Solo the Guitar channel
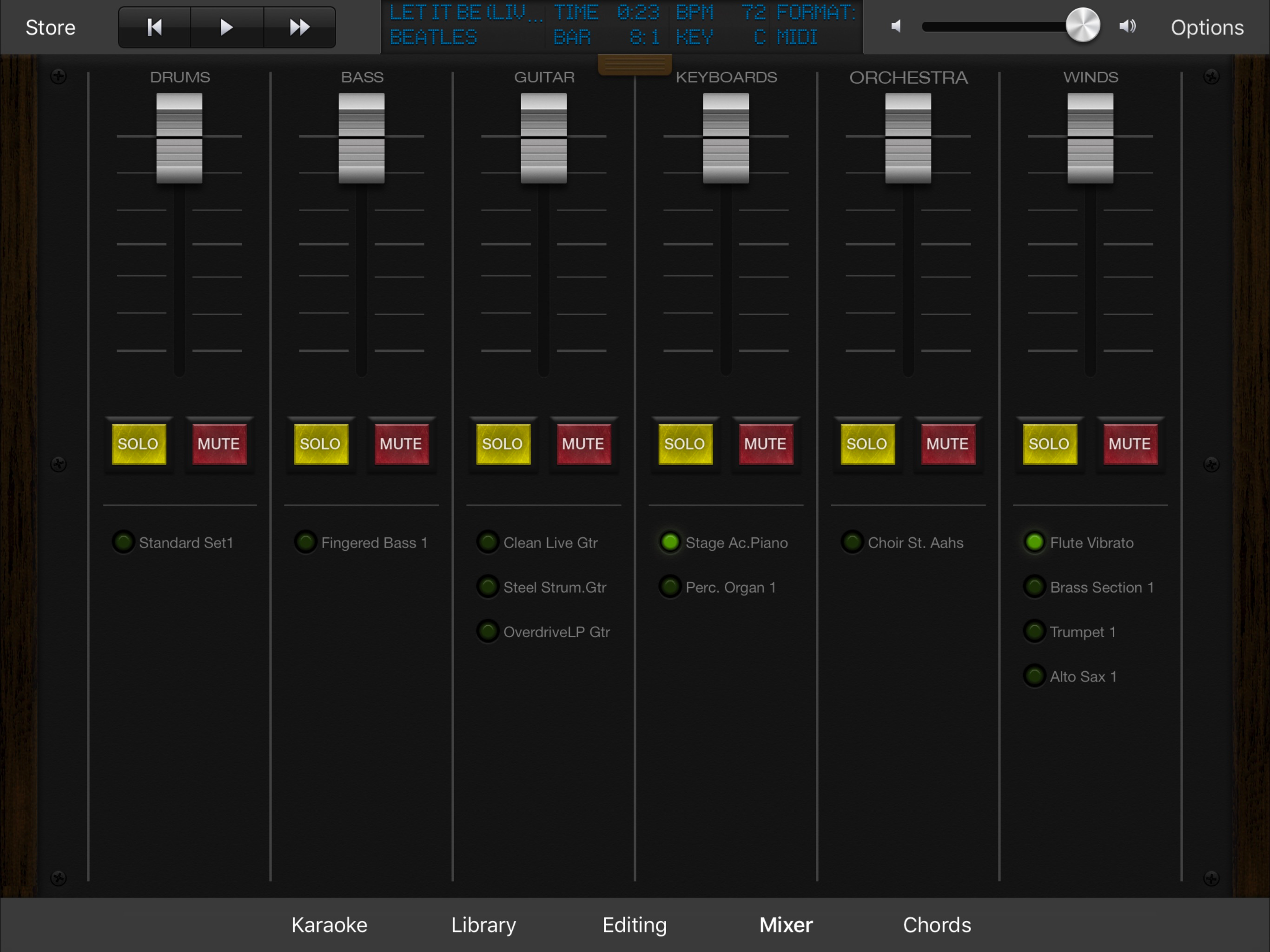The height and width of the screenshot is (952, 1270). [x=503, y=444]
